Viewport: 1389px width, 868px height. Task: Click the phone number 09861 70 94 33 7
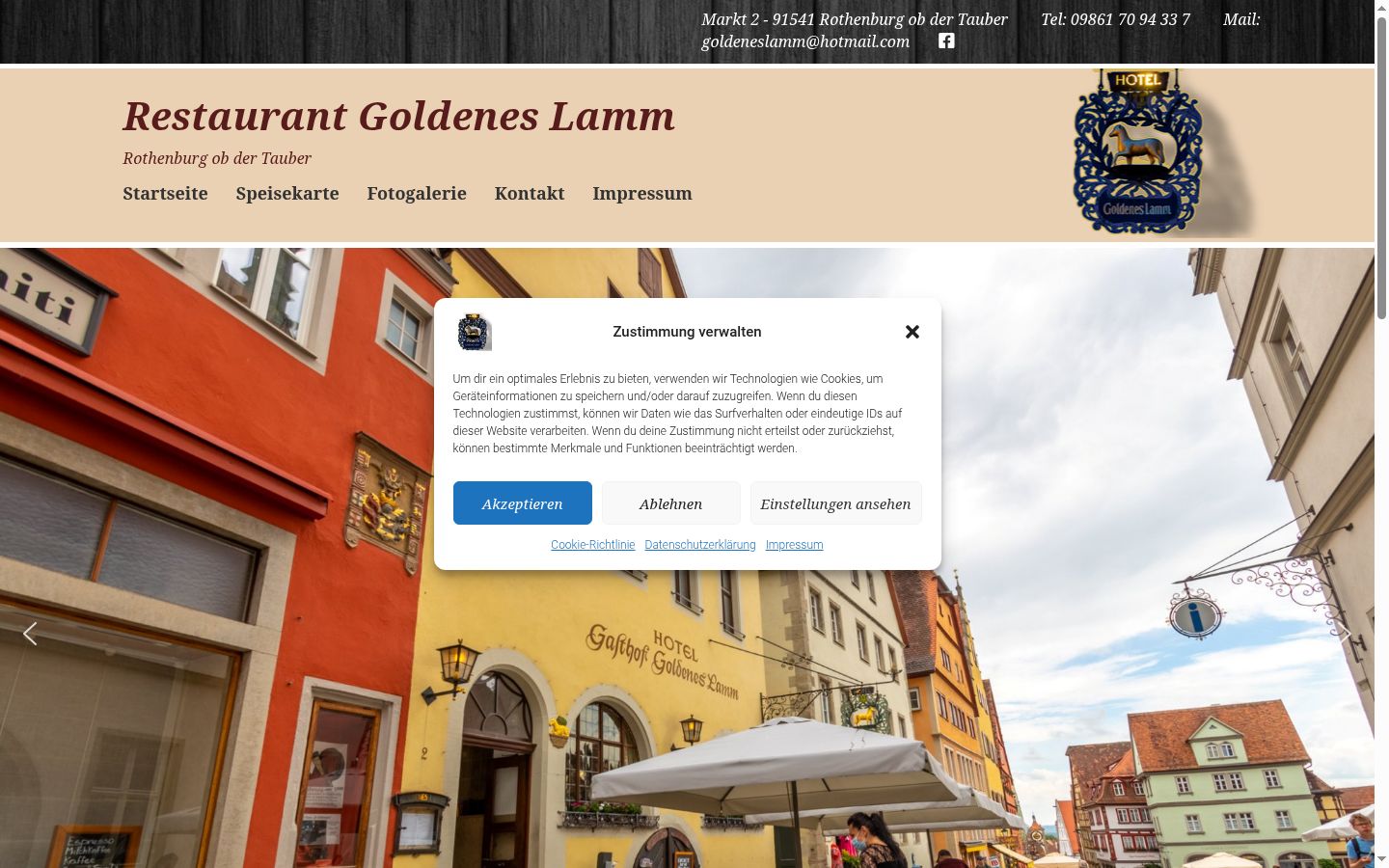coord(1130,19)
